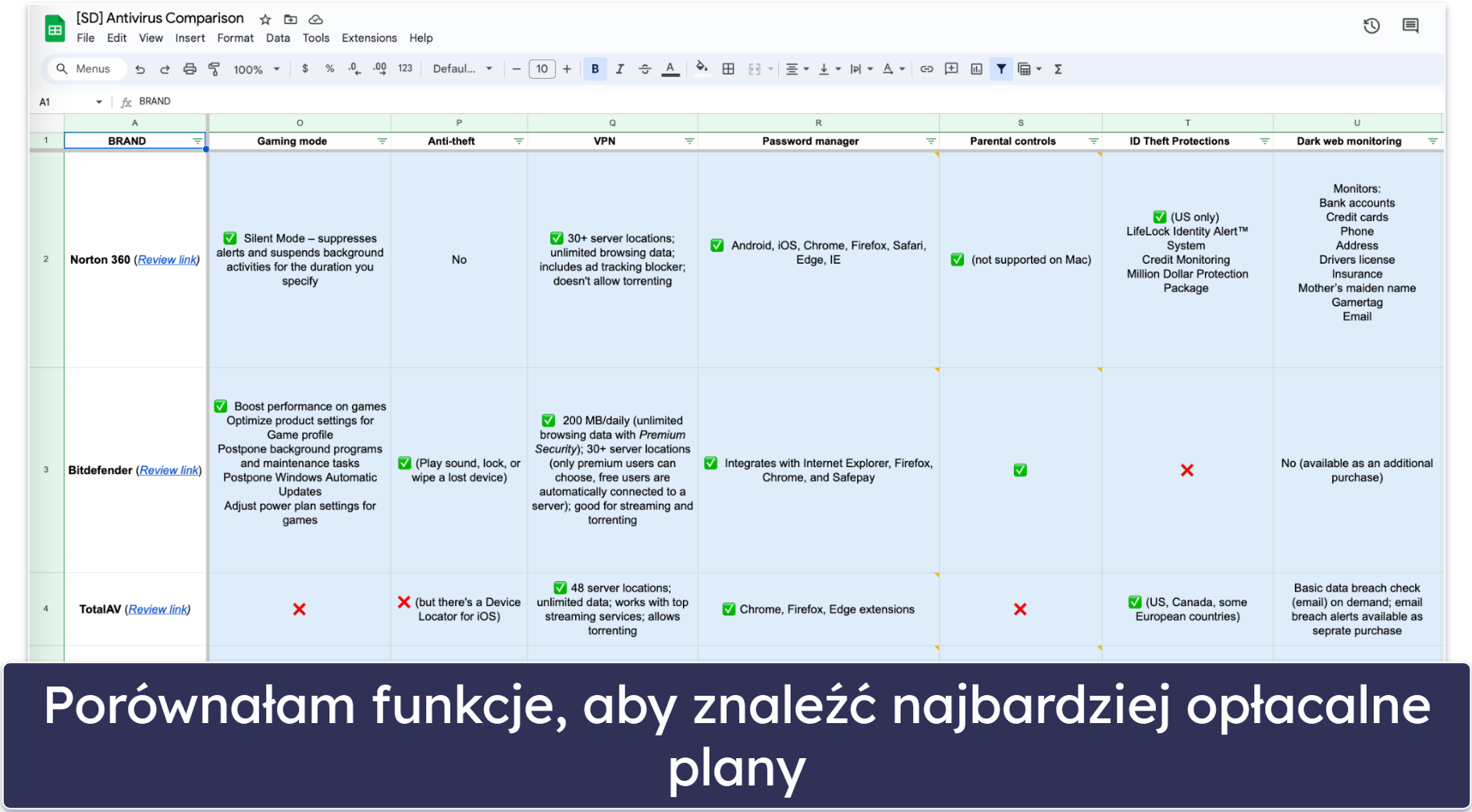Undo the last action

tap(140, 69)
